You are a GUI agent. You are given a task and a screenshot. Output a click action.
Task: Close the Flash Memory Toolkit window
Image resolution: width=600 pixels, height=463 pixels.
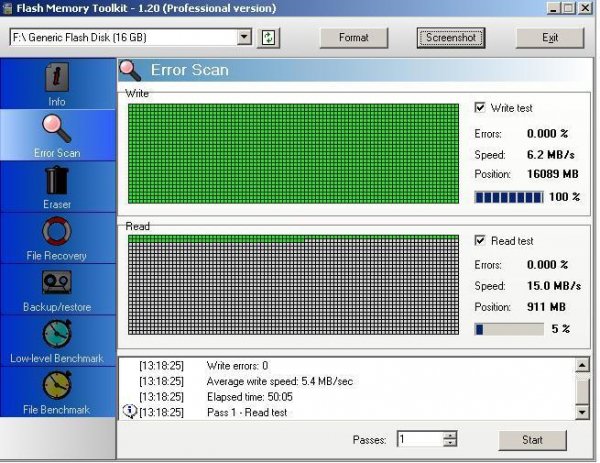(x=585, y=8)
